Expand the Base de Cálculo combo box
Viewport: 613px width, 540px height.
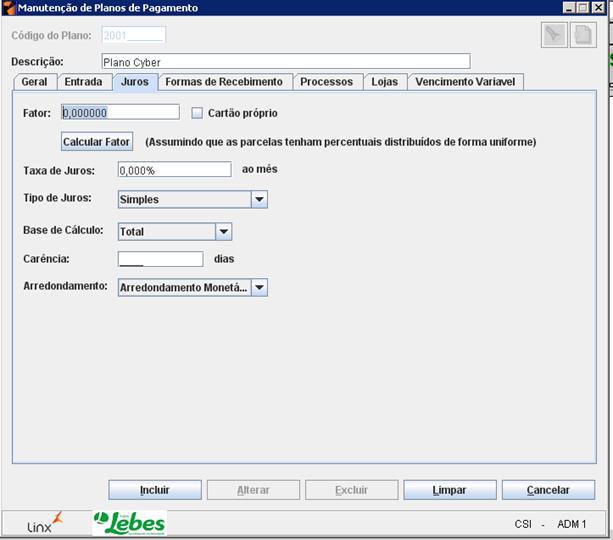pyautogui.click(x=224, y=231)
